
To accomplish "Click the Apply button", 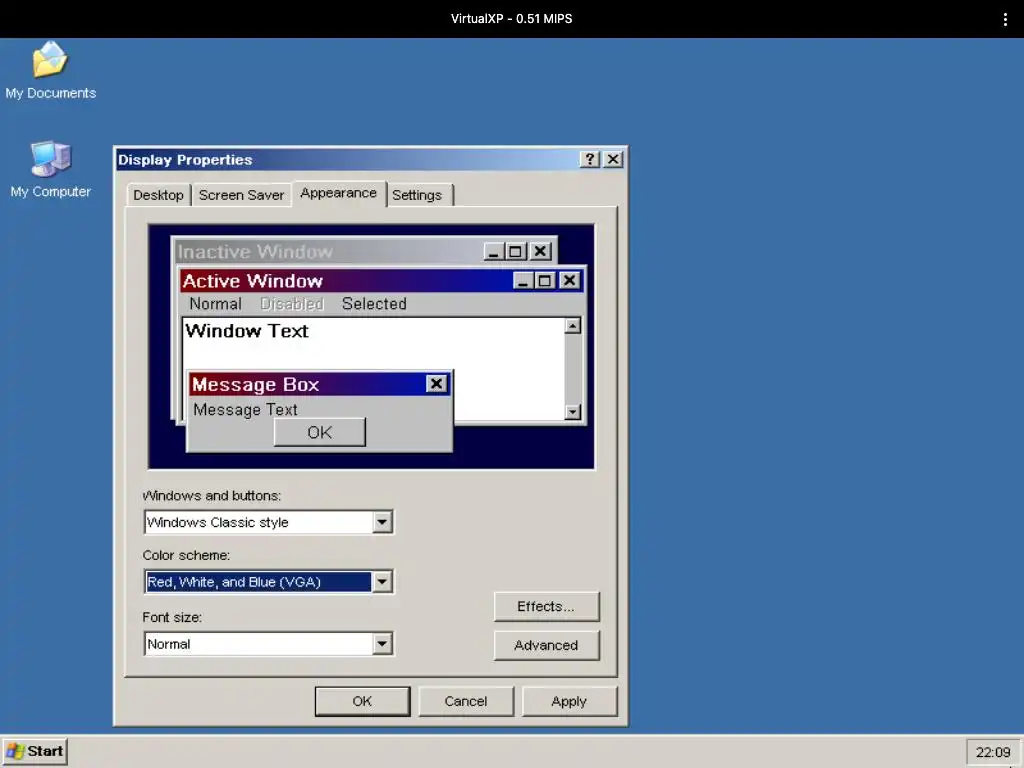I will point(569,701).
